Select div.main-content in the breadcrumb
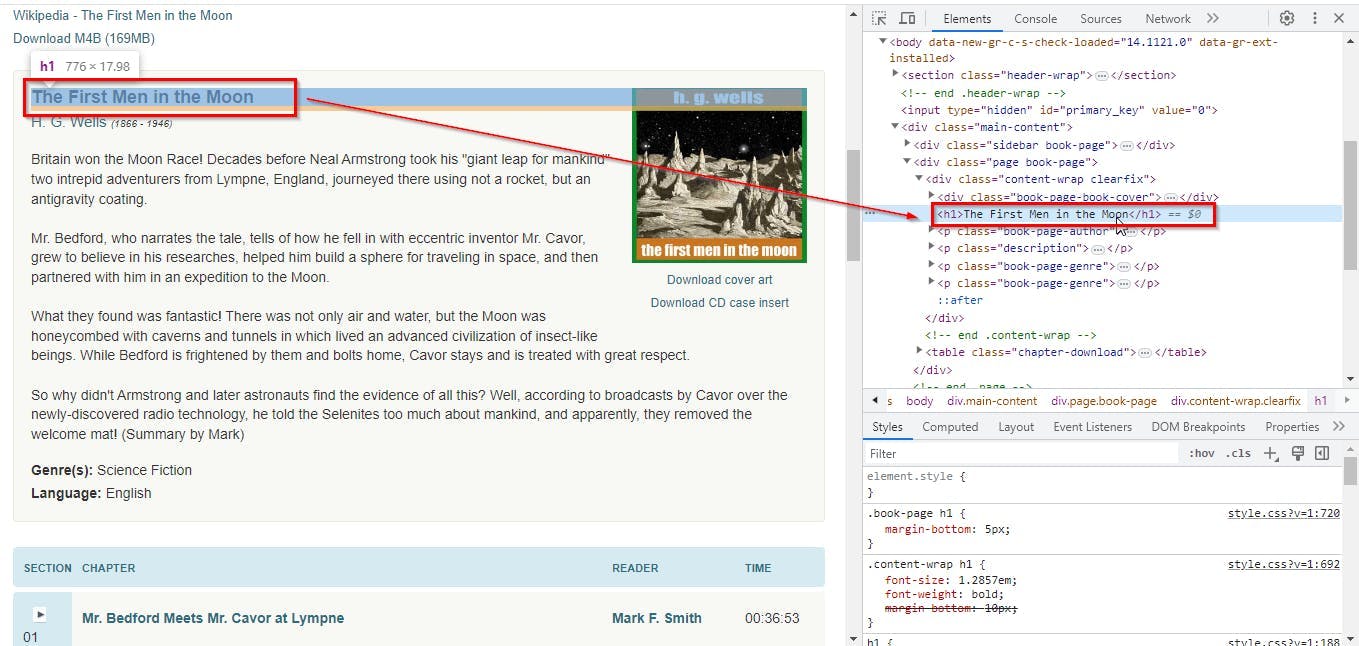Viewport: 1359px width, 646px height. (x=992, y=401)
